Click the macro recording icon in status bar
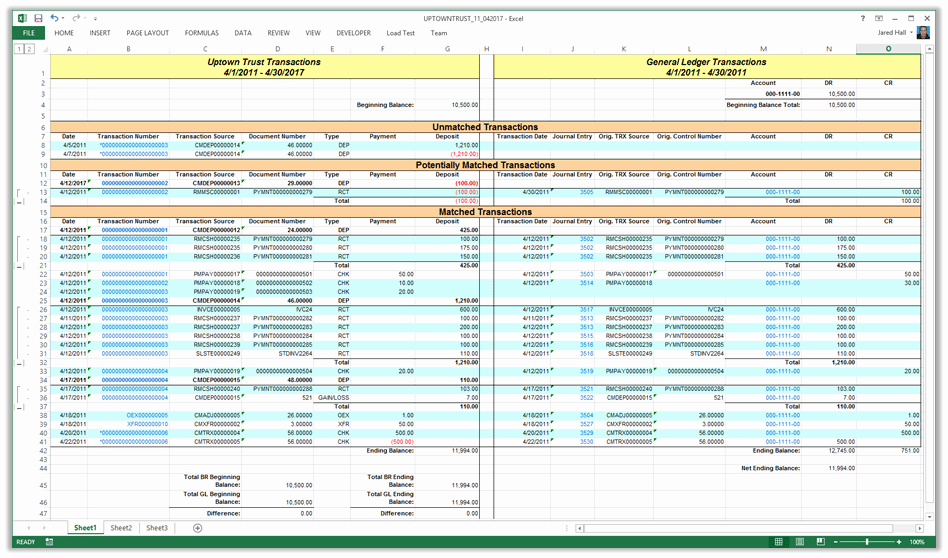 49,542
